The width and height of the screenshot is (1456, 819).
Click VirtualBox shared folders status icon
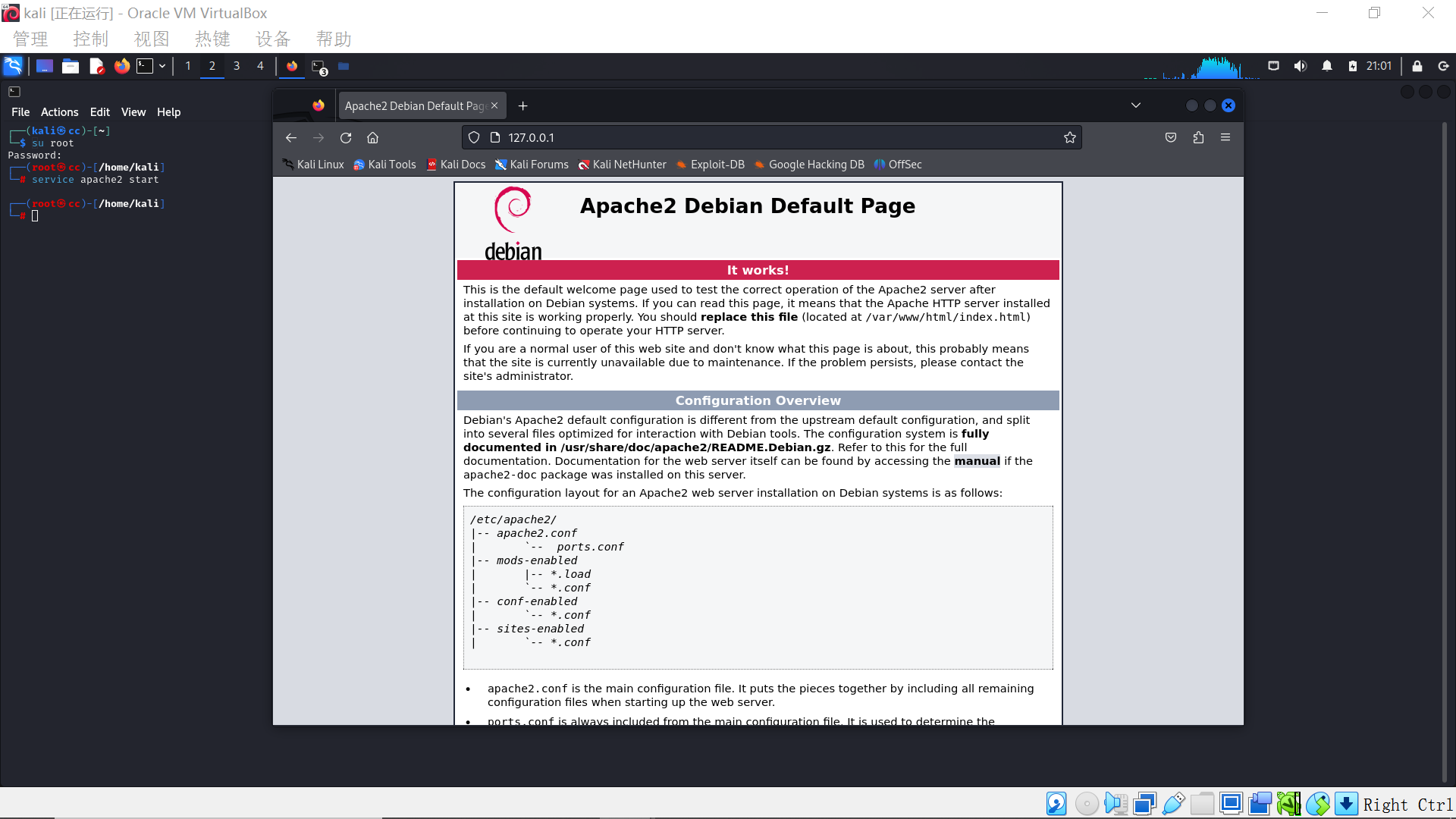(1202, 804)
